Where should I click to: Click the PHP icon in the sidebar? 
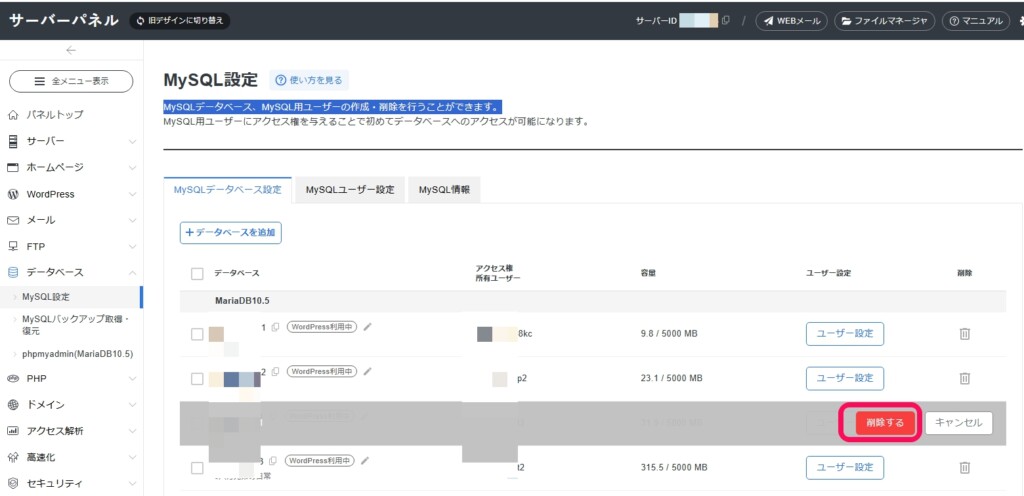pyautogui.click(x=12, y=379)
